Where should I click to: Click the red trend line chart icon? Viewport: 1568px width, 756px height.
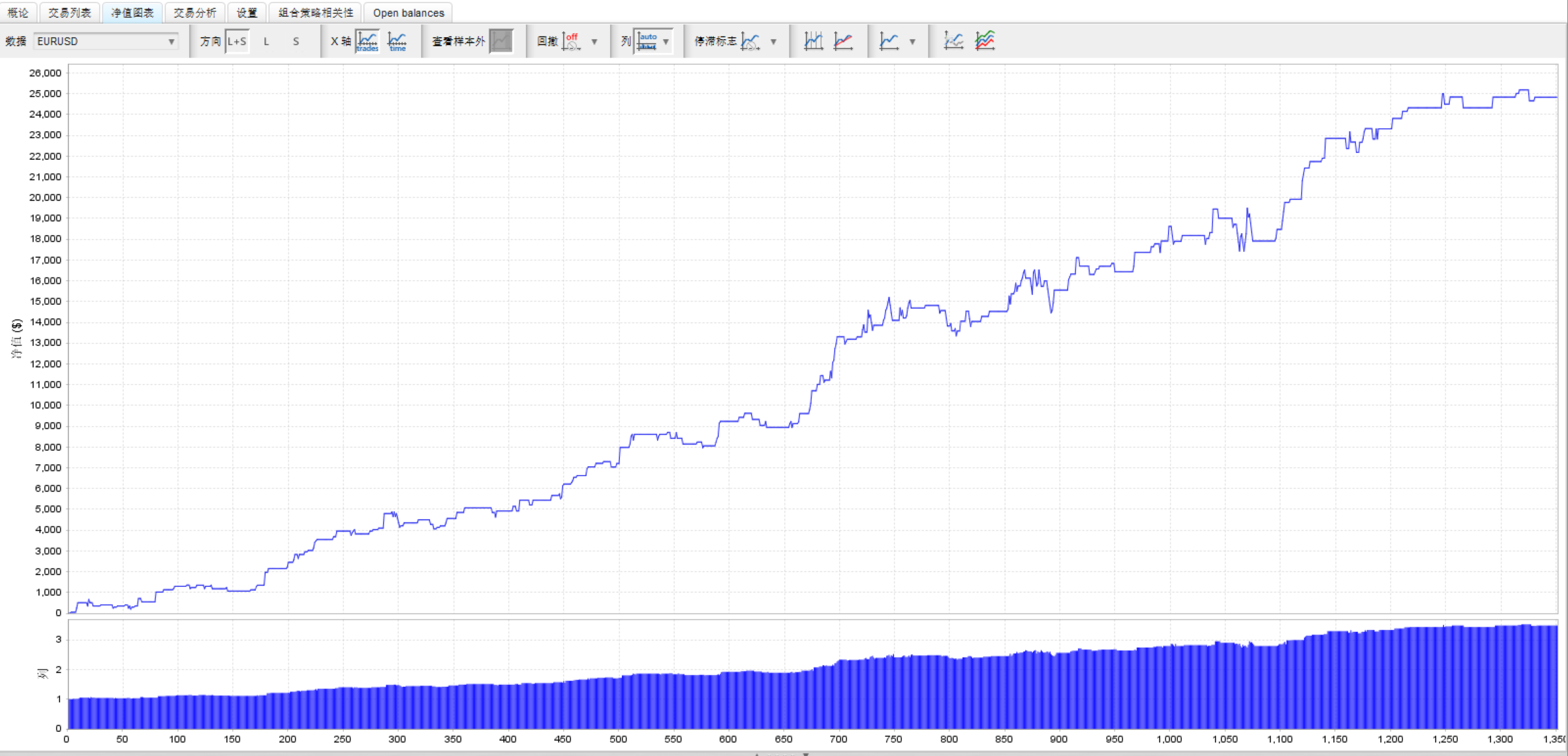843,41
